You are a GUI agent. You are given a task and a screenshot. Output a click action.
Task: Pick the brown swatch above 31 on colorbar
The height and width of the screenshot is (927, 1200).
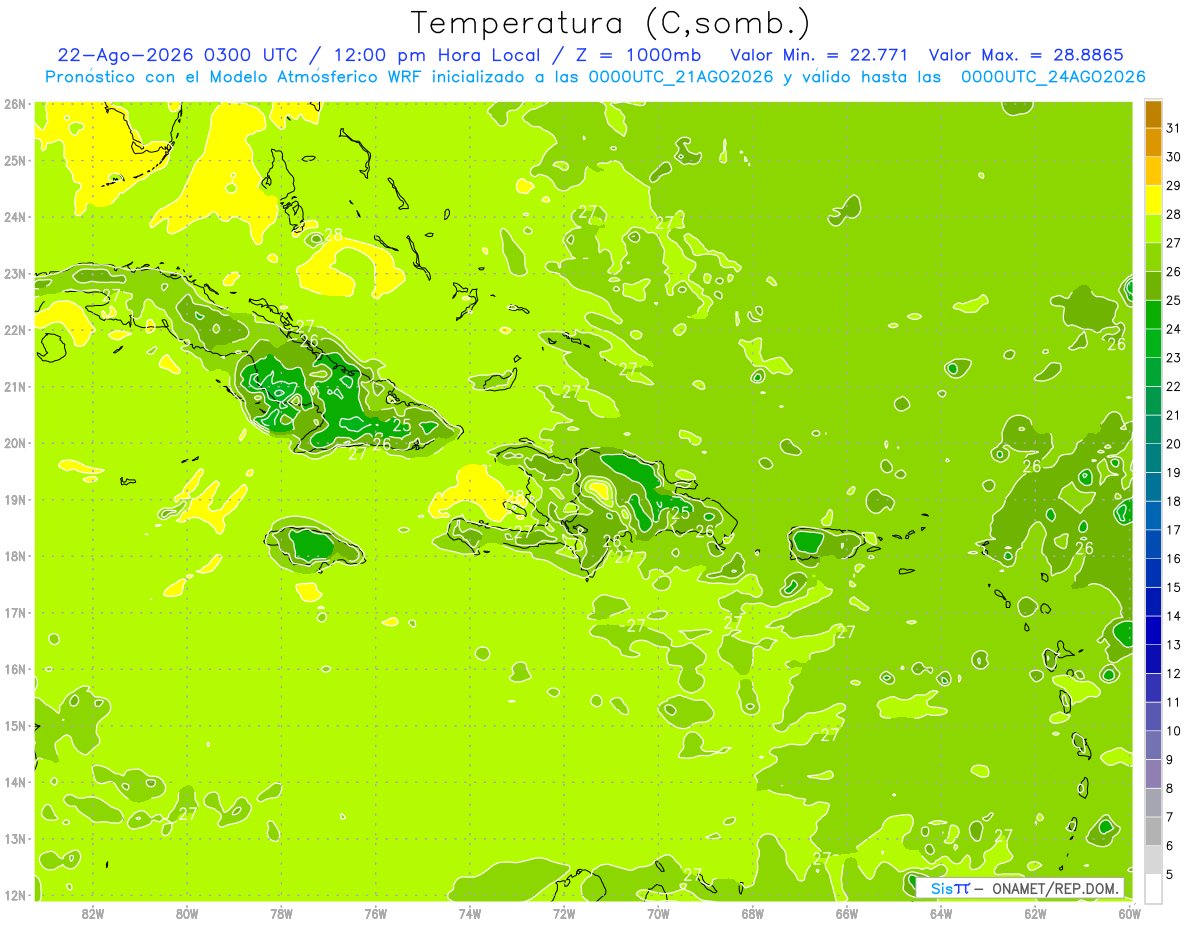tap(1153, 115)
